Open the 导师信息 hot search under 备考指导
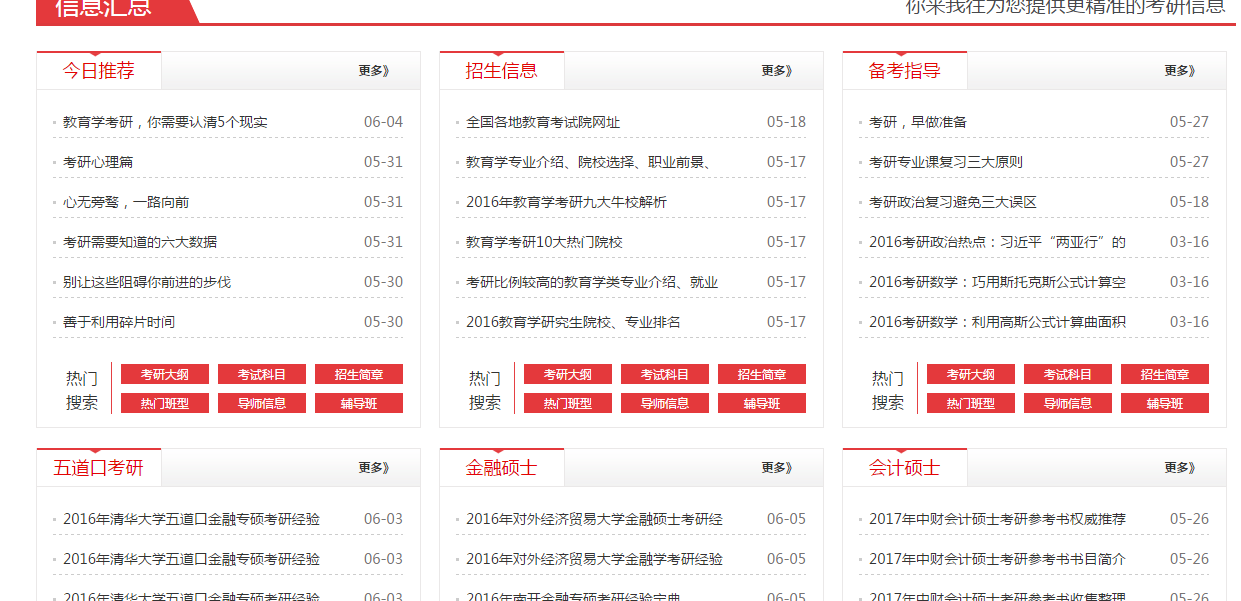 [x=1068, y=402]
